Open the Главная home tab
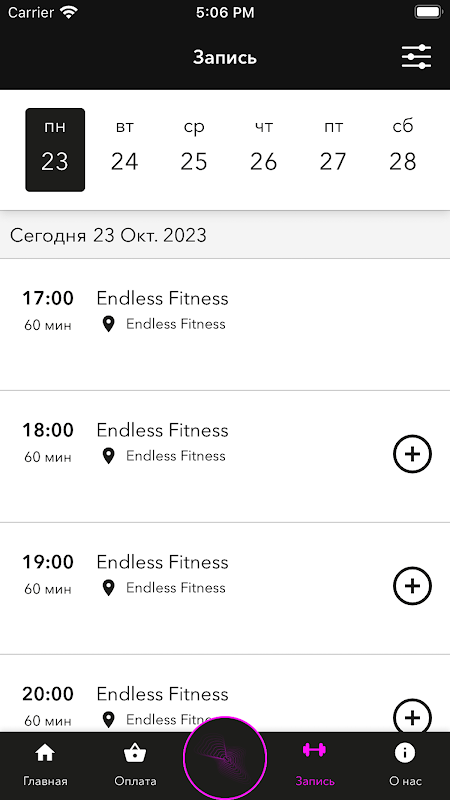The height and width of the screenshot is (800, 450). pyautogui.click(x=45, y=764)
